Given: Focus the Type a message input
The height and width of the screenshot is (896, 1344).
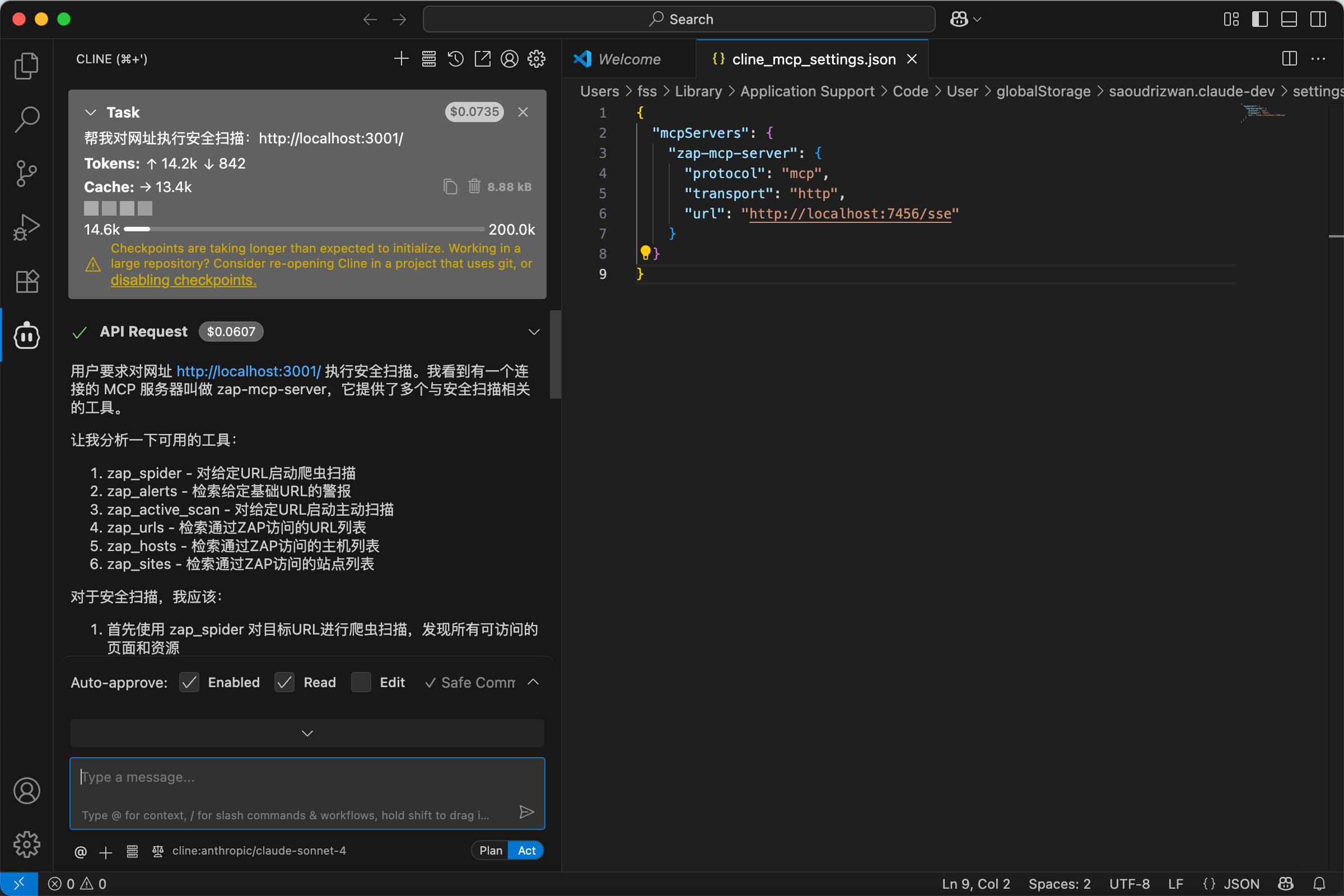Looking at the screenshot, I should tap(307, 793).
